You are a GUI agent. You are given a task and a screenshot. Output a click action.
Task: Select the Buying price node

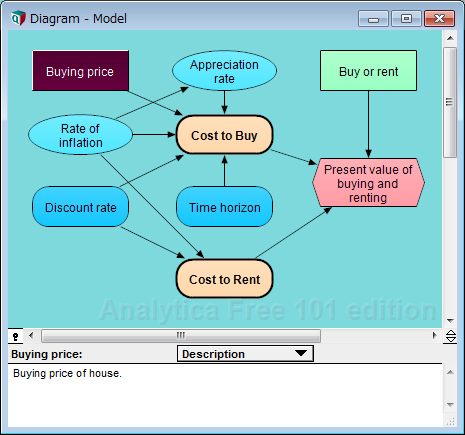(80, 71)
